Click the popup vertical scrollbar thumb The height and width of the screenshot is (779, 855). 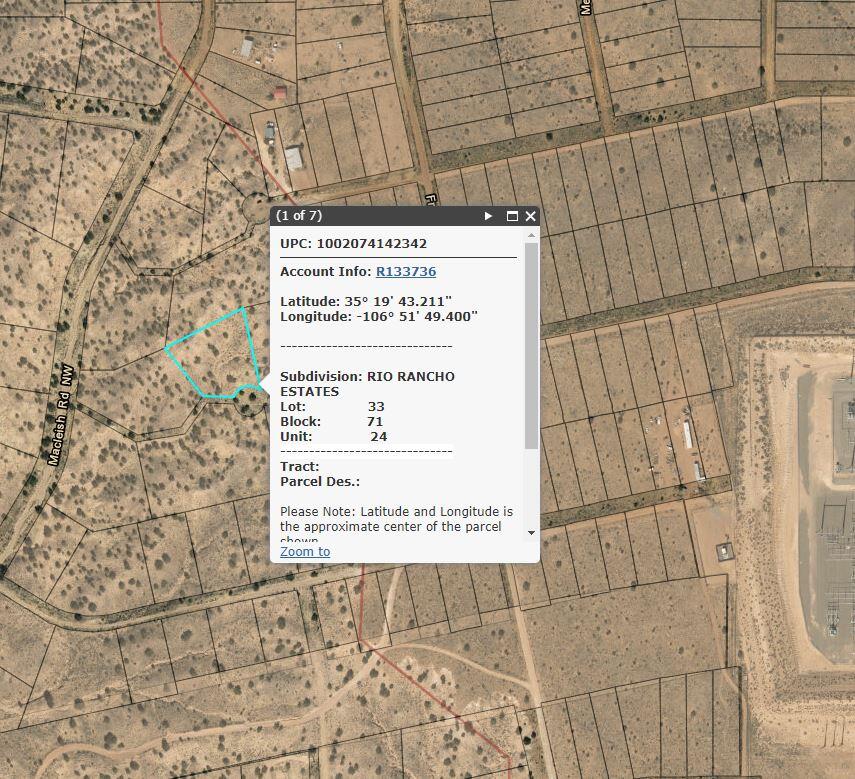[531, 346]
